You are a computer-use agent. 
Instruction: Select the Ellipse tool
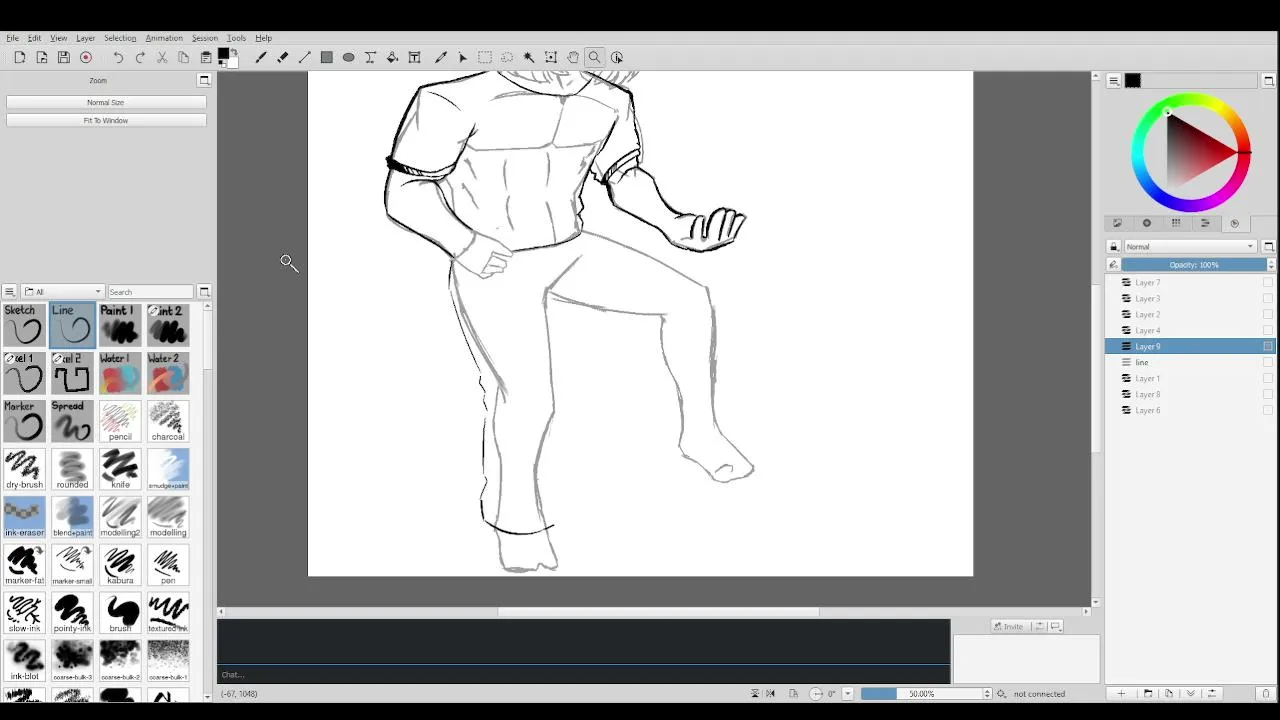point(349,58)
